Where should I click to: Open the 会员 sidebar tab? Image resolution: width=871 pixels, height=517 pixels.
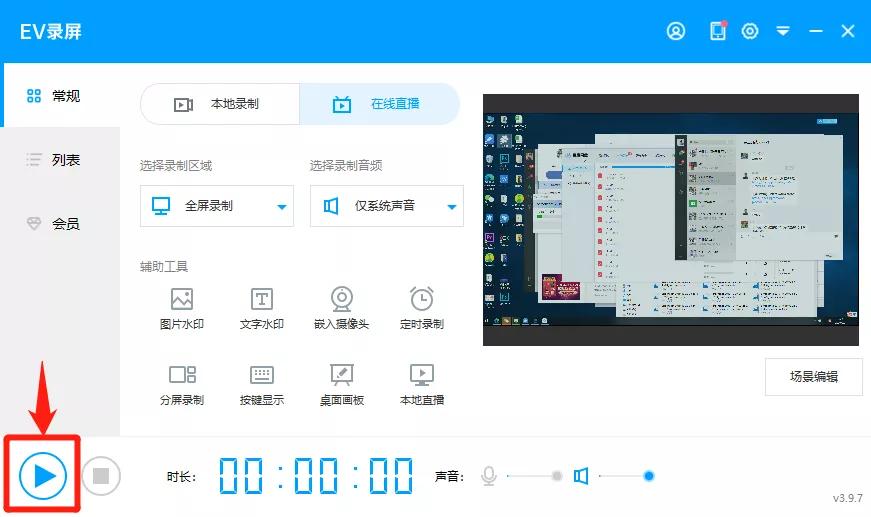[x=60, y=224]
